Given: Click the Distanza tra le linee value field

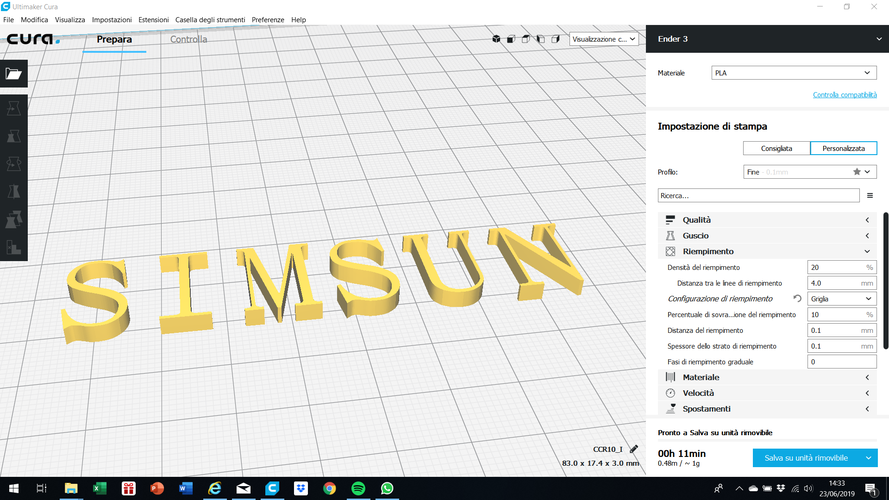Looking at the screenshot, I should tap(841, 283).
